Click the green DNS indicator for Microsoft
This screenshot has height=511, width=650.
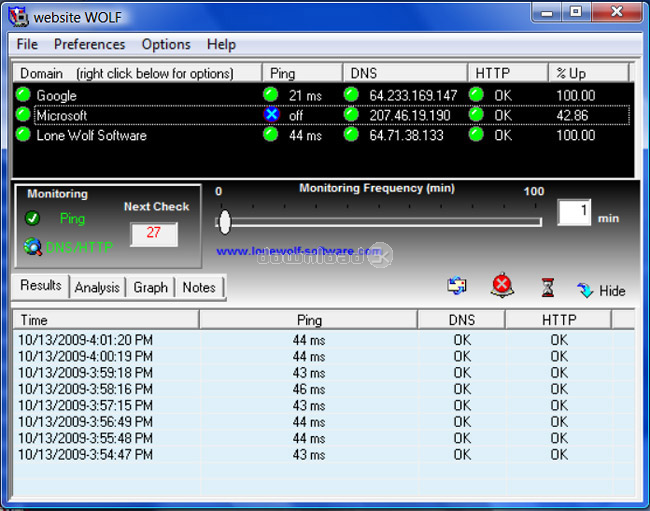(x=352, y=114)
